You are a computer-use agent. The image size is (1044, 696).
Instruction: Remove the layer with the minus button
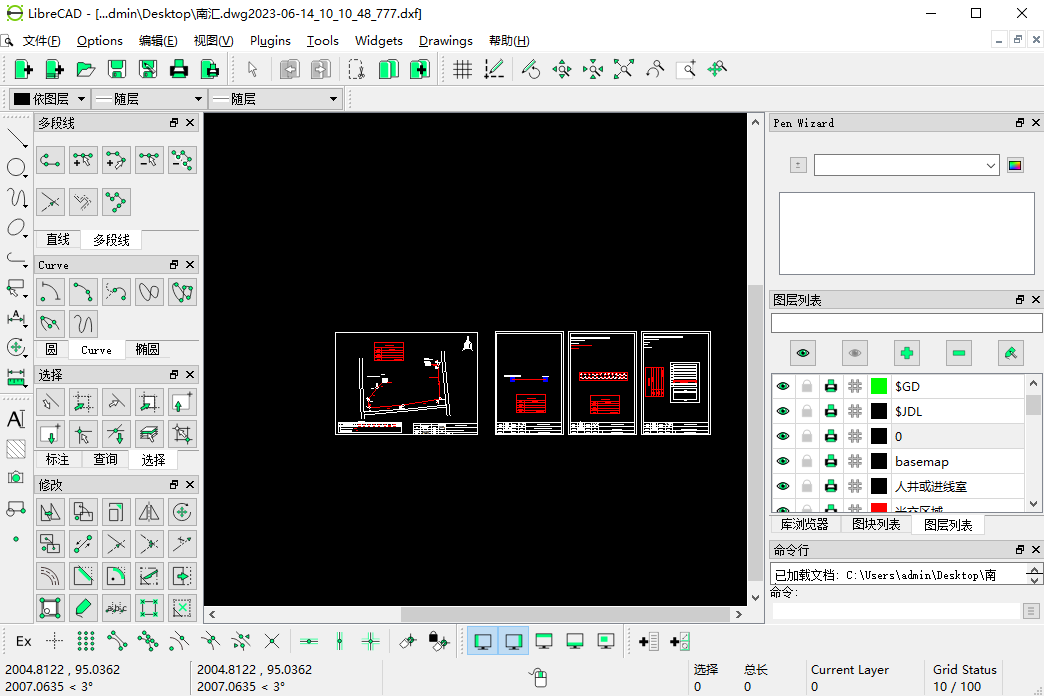pos(958,353)
